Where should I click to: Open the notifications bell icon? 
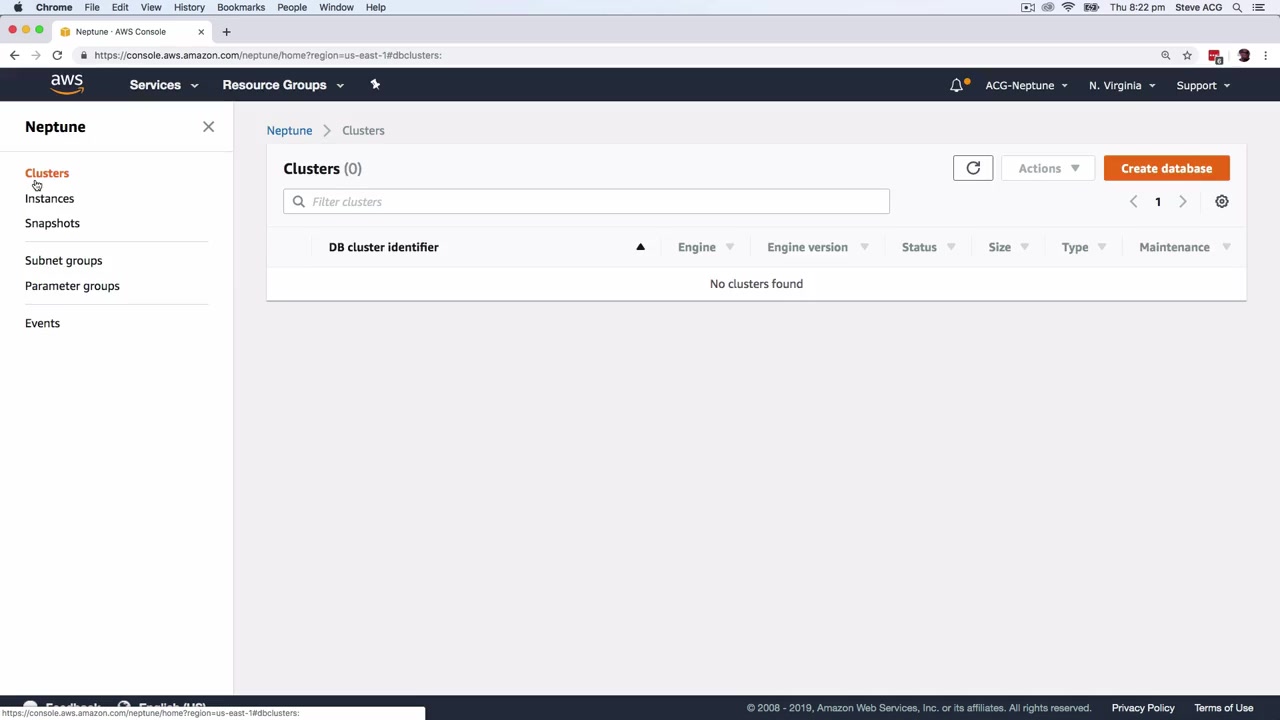point(957,85)
